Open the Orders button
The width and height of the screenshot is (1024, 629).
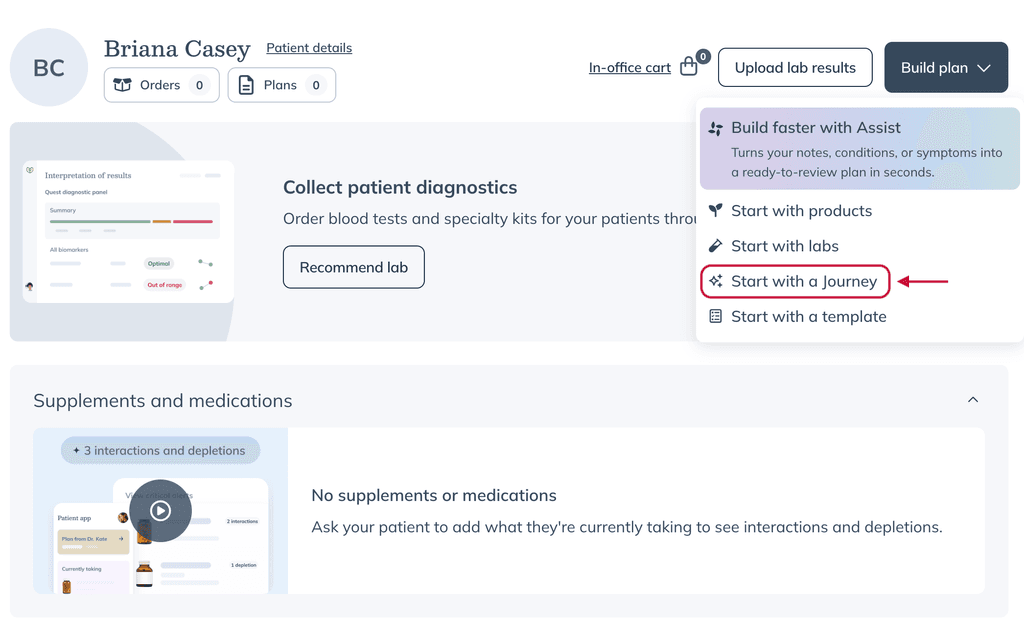tap(161, 85)
